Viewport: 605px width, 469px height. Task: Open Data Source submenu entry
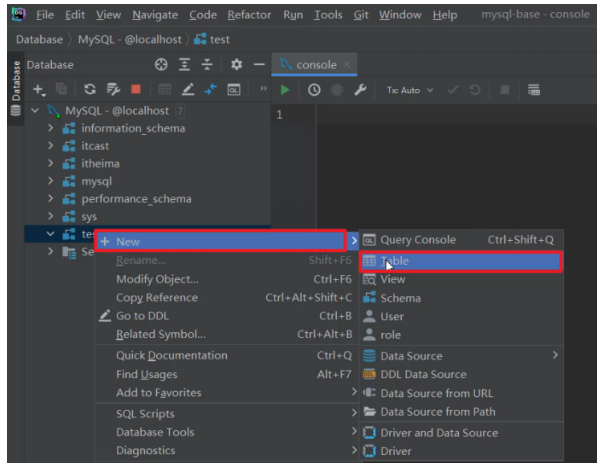point(461,356)
